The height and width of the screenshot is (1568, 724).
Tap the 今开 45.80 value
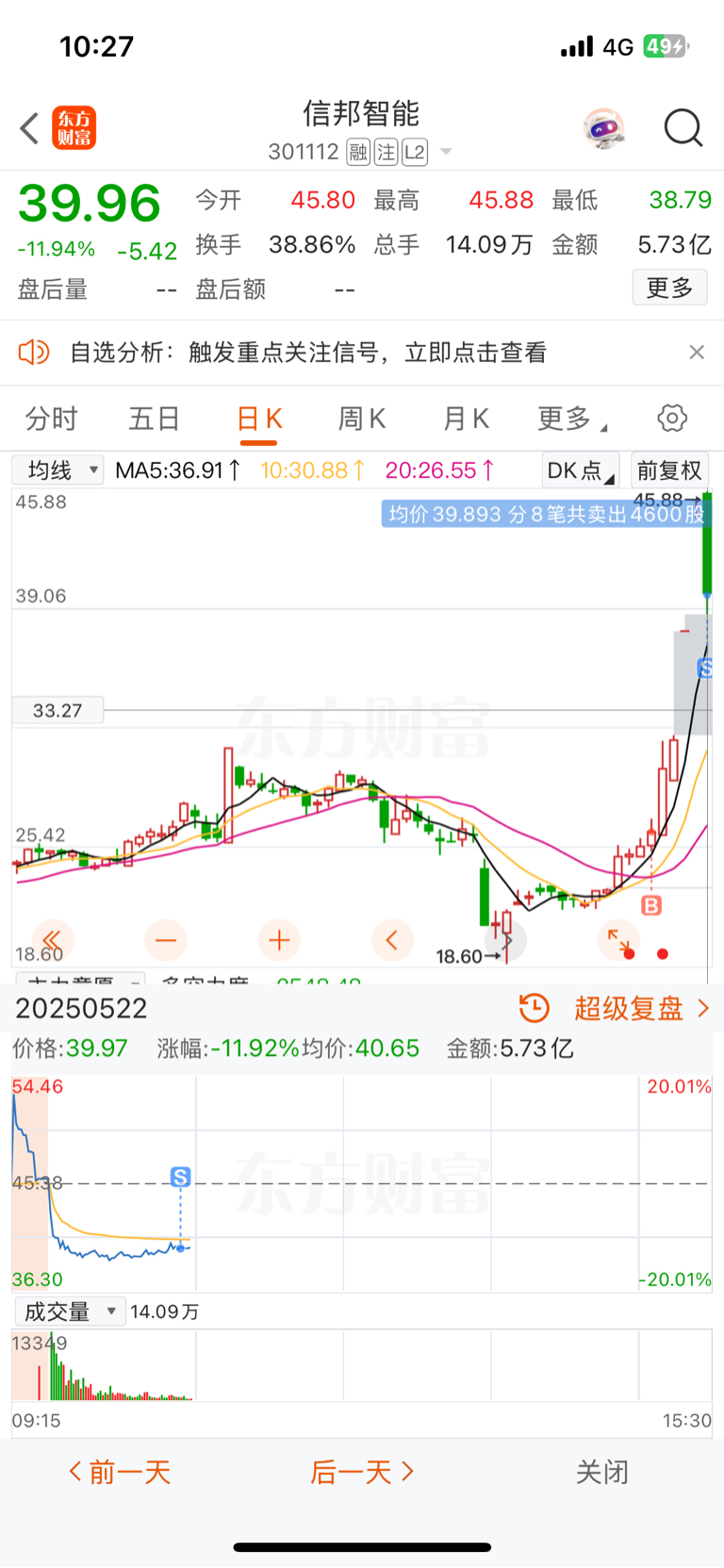(x=322, y=200)
